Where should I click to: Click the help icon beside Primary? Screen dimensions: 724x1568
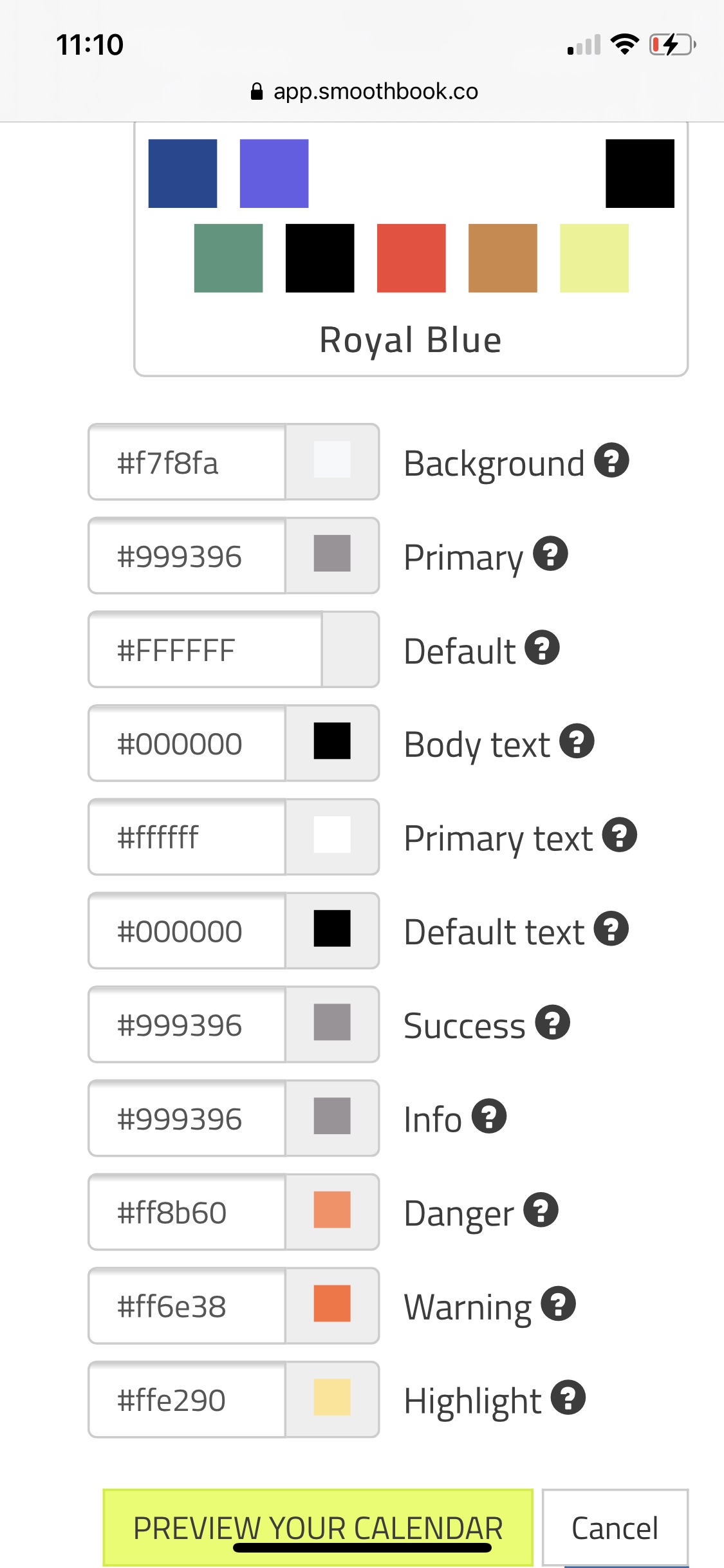click(x=550, y=554)
